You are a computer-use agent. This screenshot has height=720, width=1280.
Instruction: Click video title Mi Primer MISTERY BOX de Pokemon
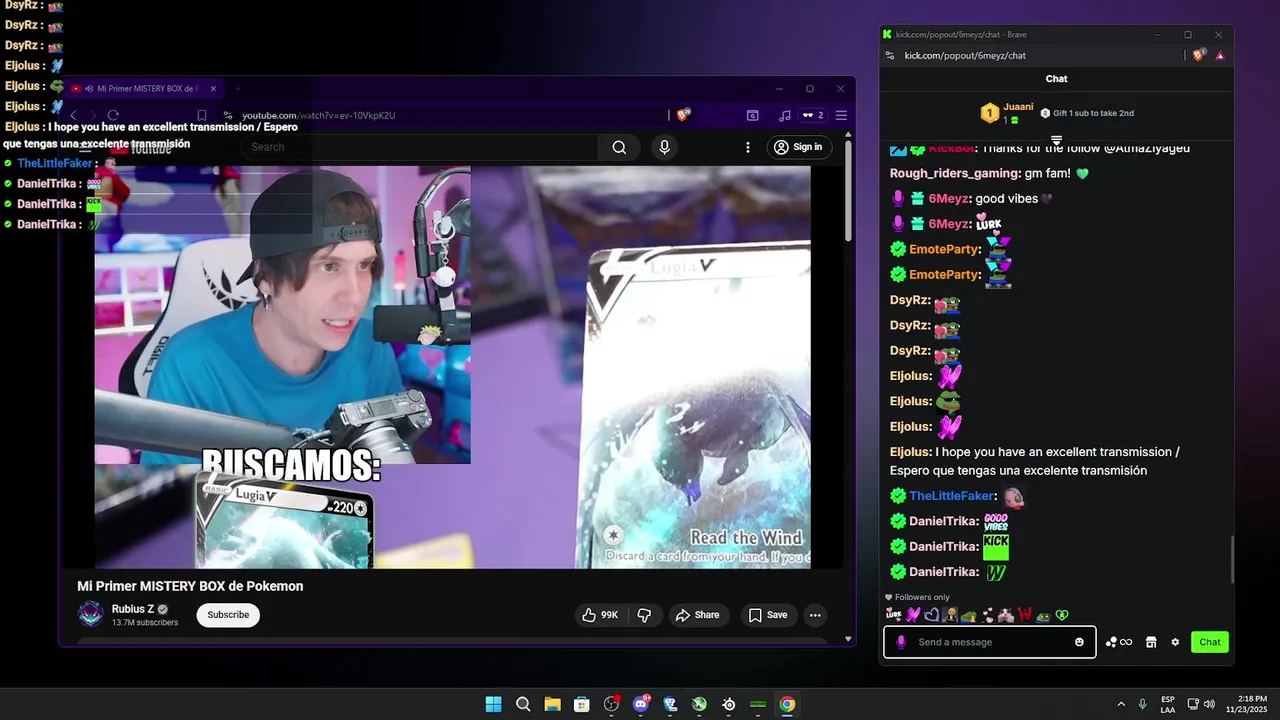click(x=190, y=586)
